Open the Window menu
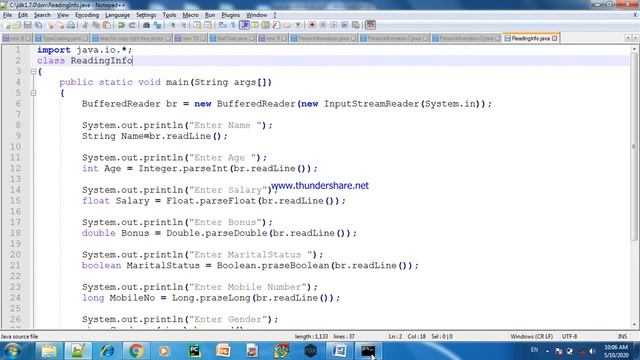 [x=257, y=15]
